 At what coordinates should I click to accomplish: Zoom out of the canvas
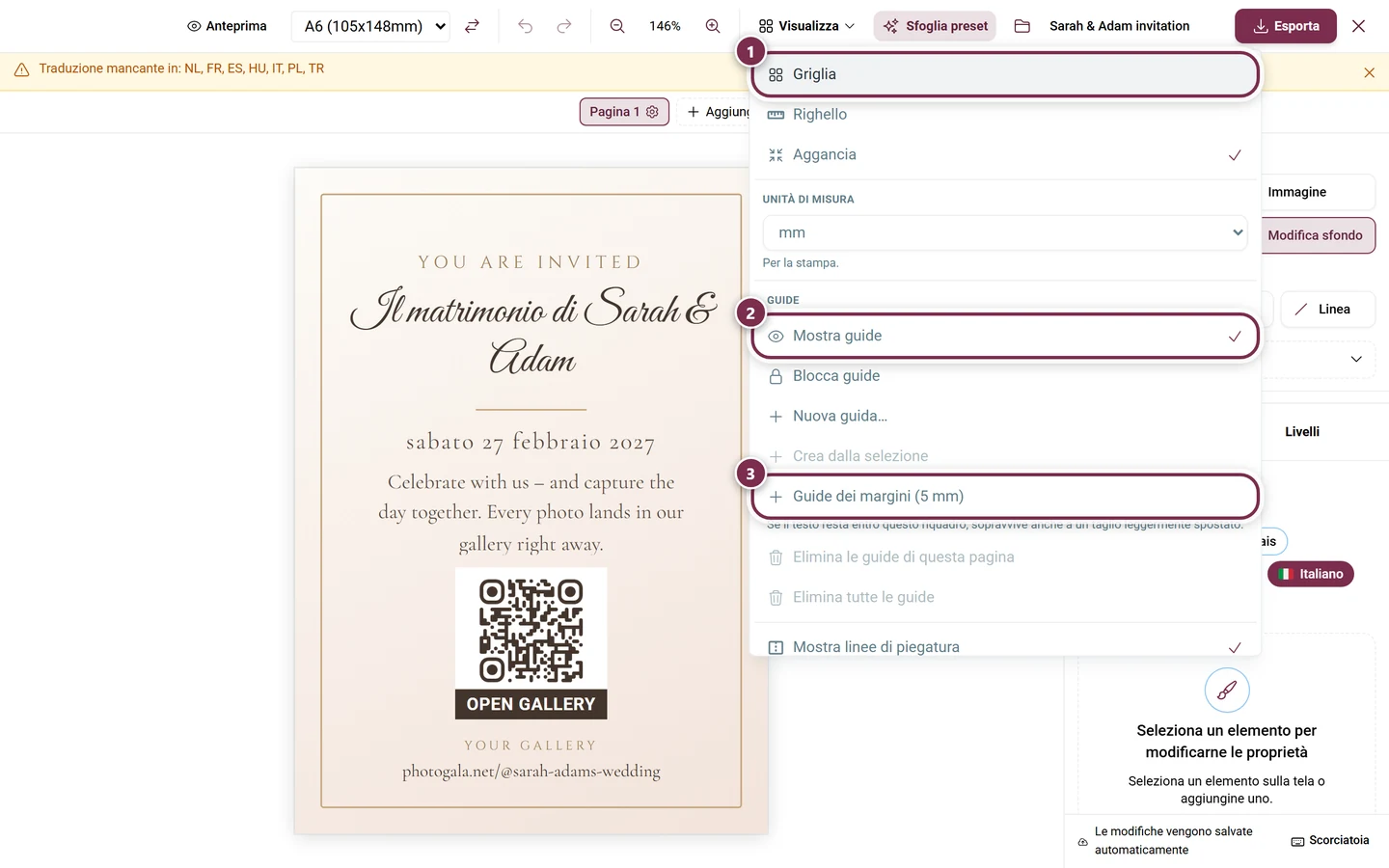[x=617, y=26]
